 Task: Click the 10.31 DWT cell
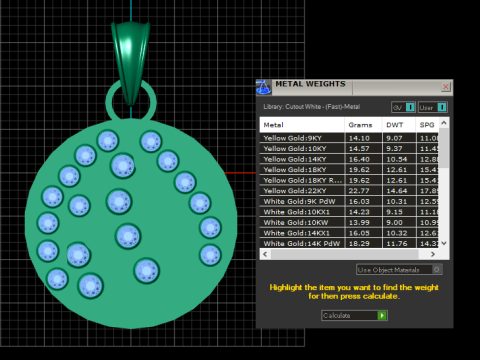[399, 201]
